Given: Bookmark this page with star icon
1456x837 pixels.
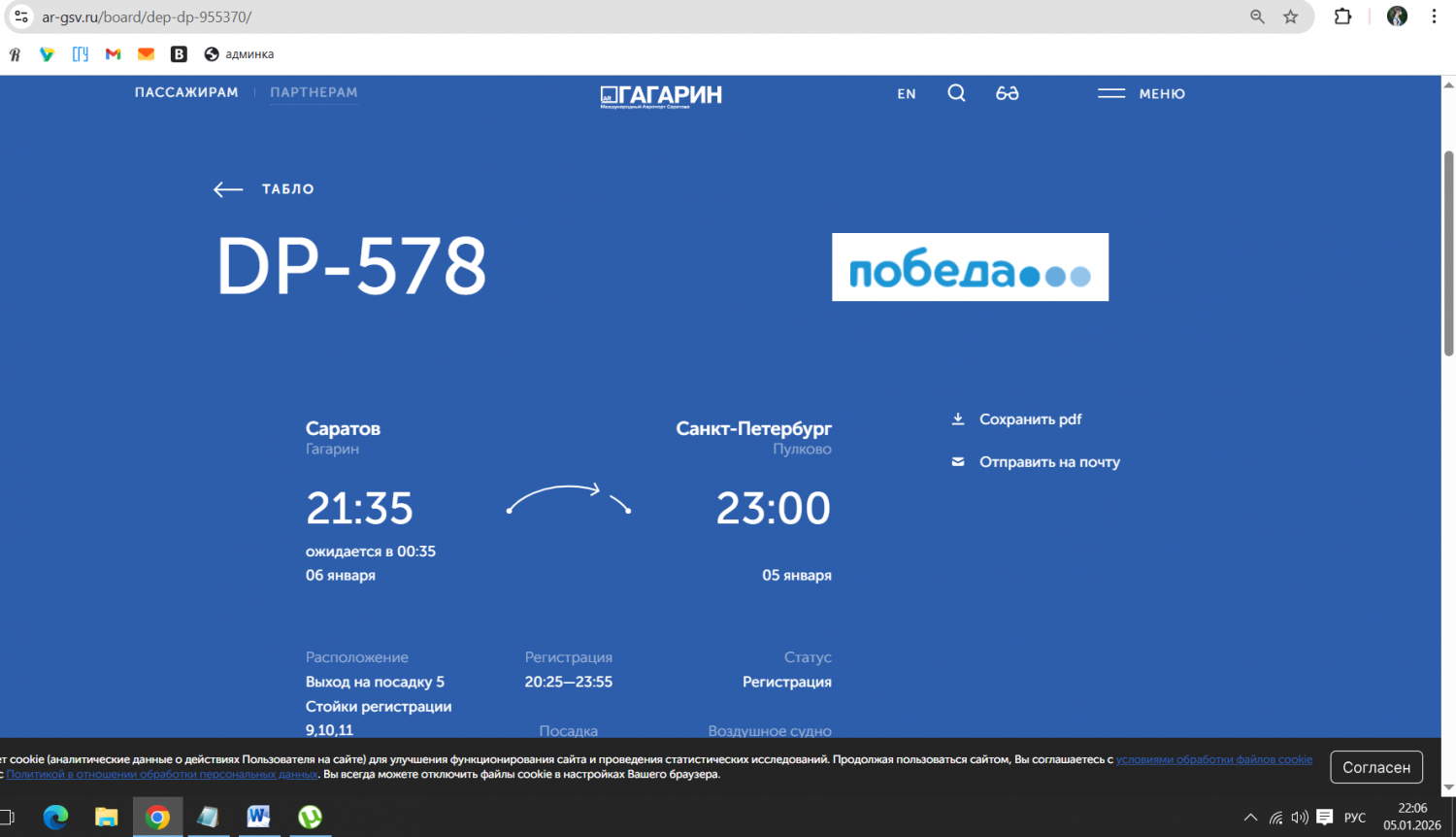Looking at the screenshot, I should 1290,17.
